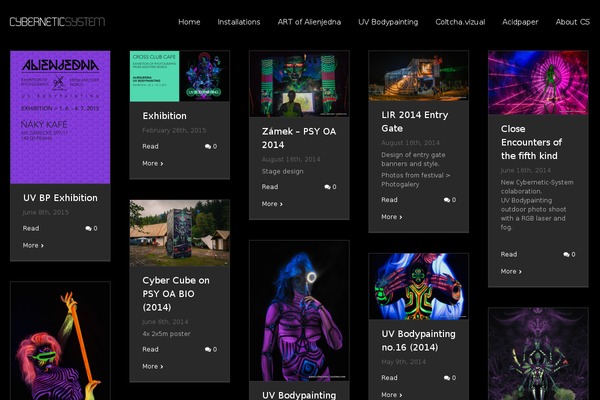Screen dimensions: 600x400
Task: Click the June 16th, 2014 date
Action: click(525, 170)
